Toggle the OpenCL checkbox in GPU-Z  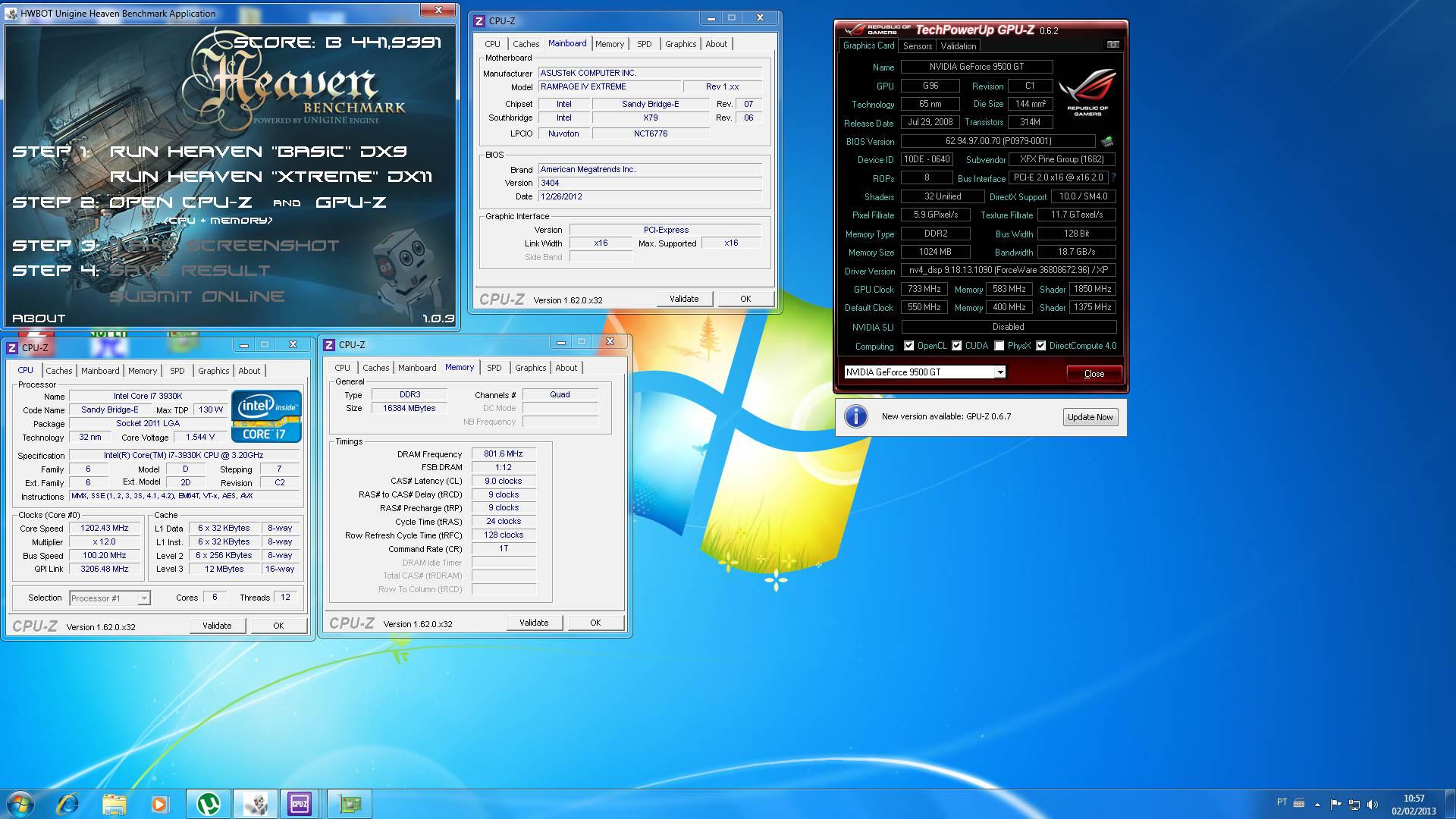[909, 346]
